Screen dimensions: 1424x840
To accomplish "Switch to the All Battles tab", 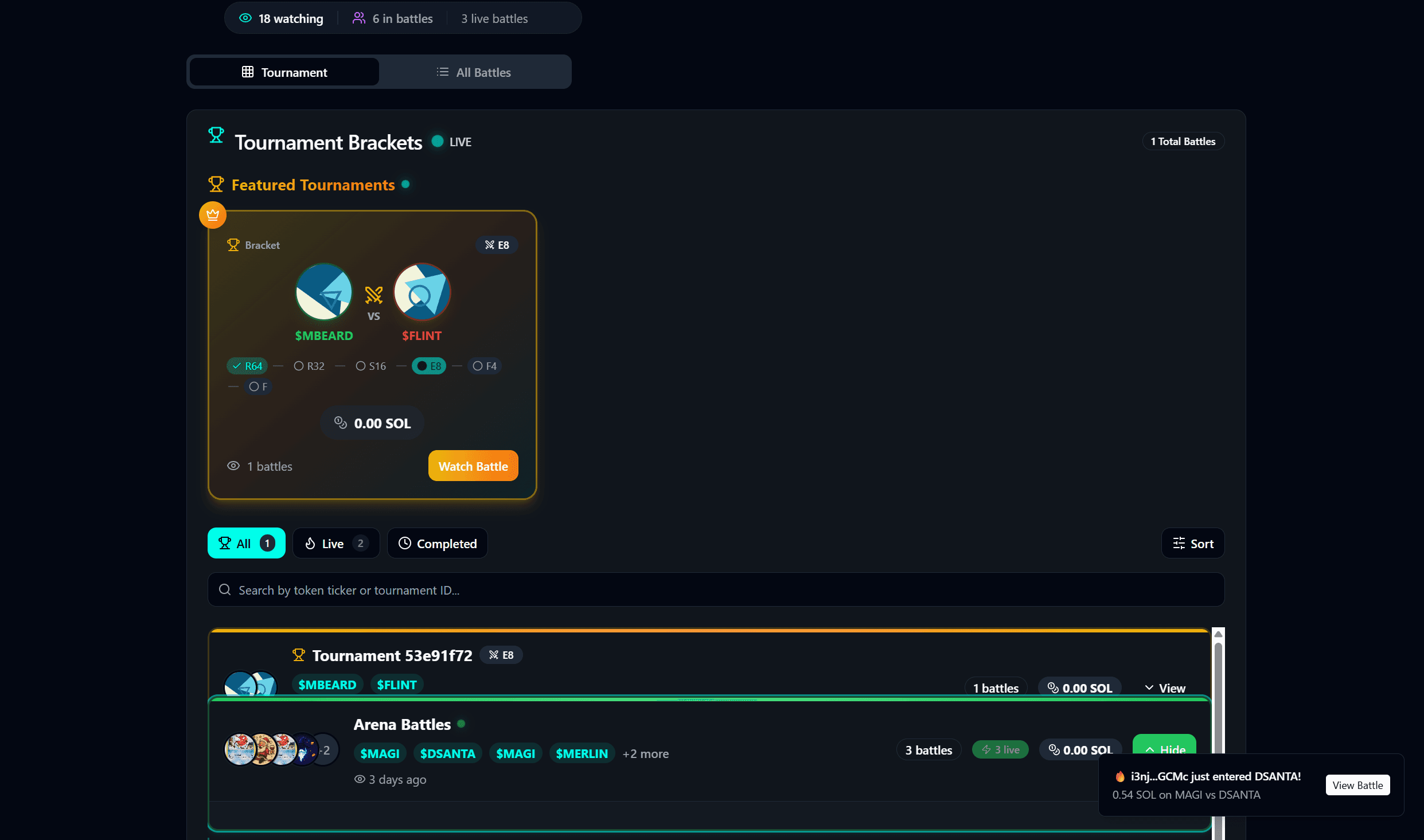I will 474,72.
